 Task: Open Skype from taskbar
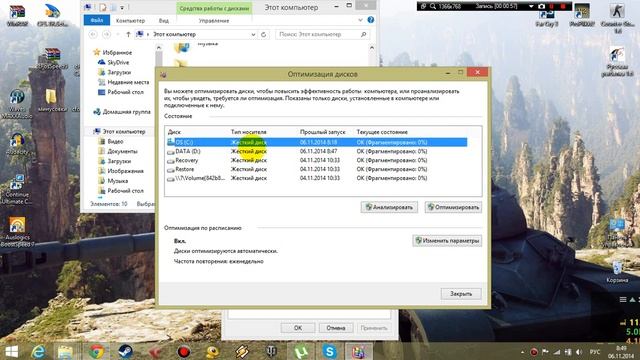329,351
